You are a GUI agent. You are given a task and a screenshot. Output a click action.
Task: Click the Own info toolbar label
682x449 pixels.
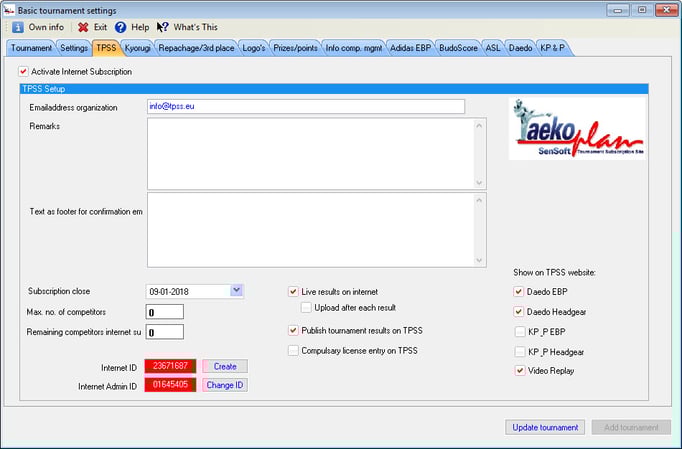pos(46,27)
